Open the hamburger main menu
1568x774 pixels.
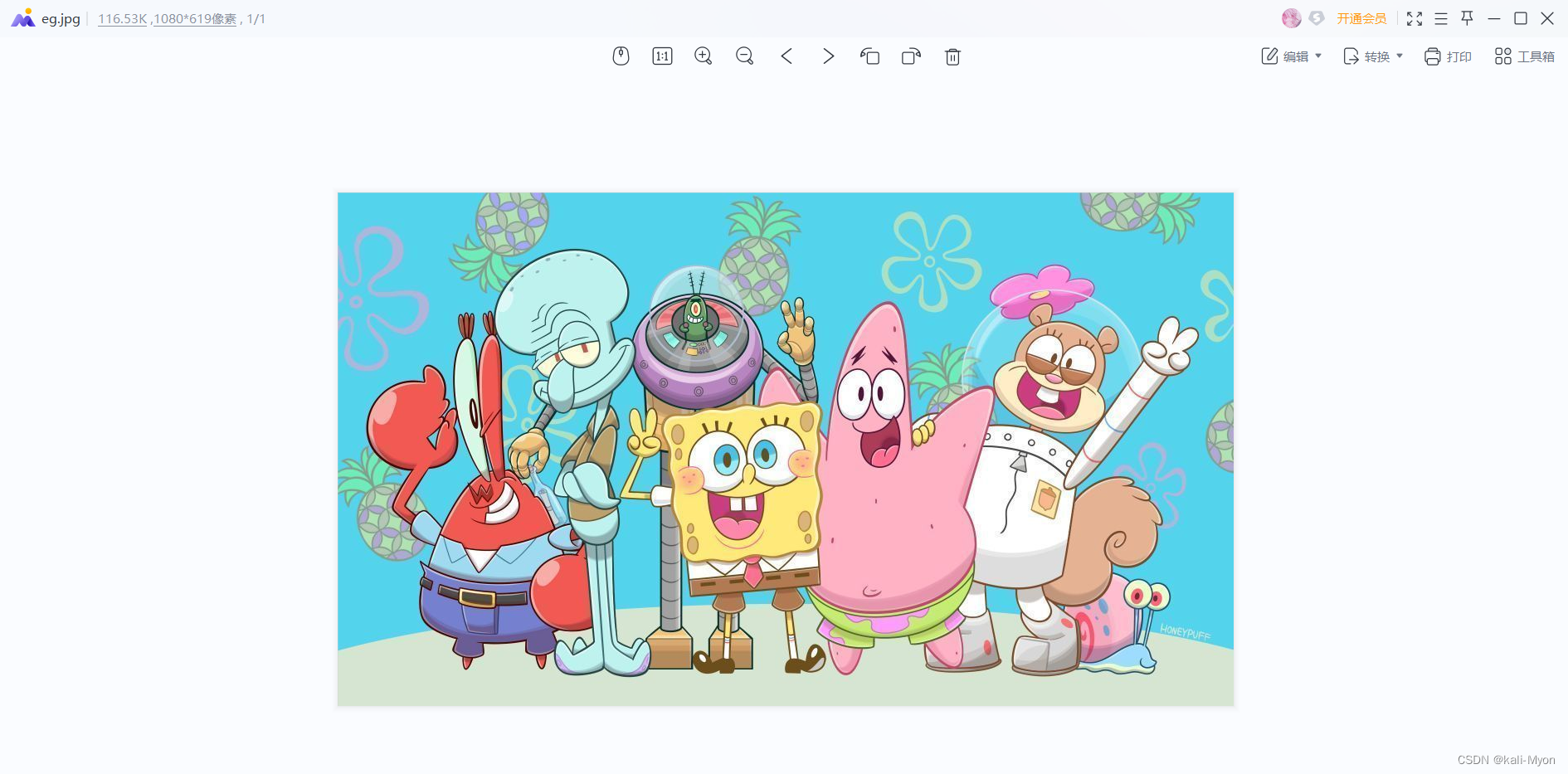[1441, 18]
